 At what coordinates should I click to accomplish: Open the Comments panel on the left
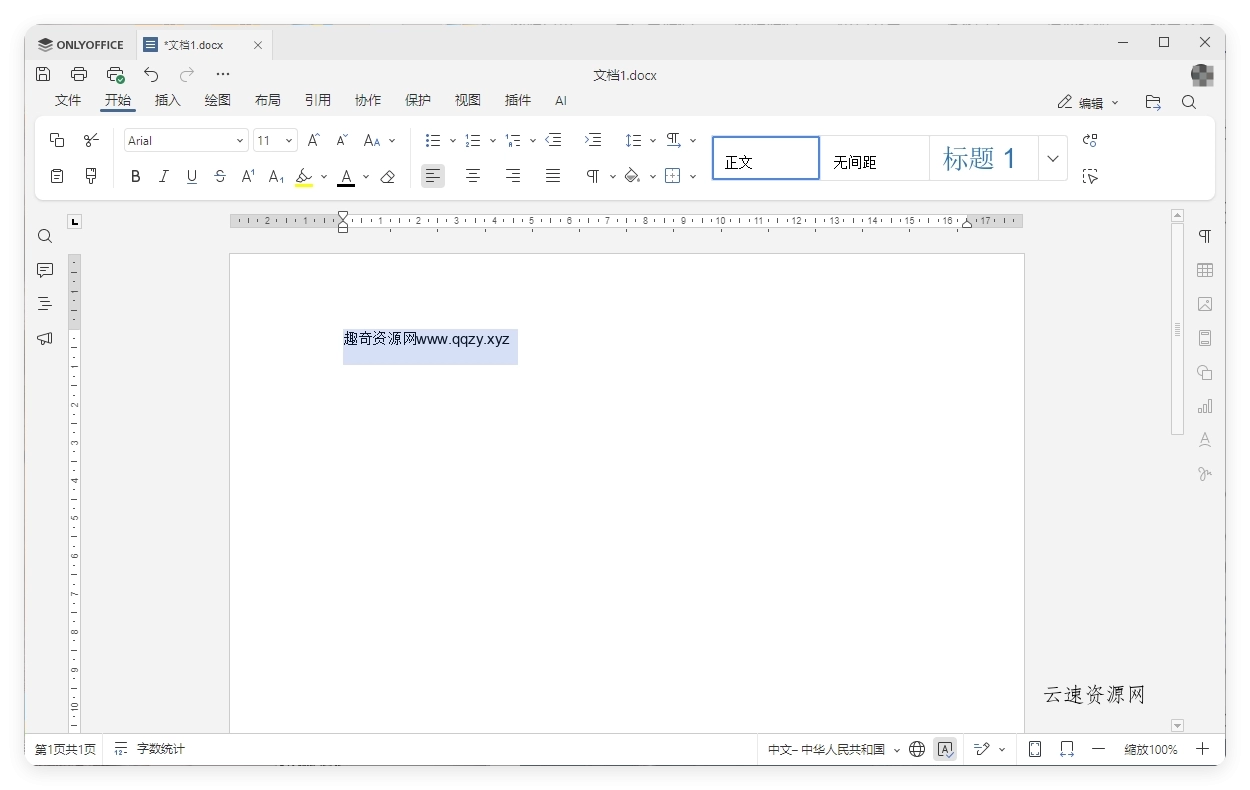(x=44, y=270)
